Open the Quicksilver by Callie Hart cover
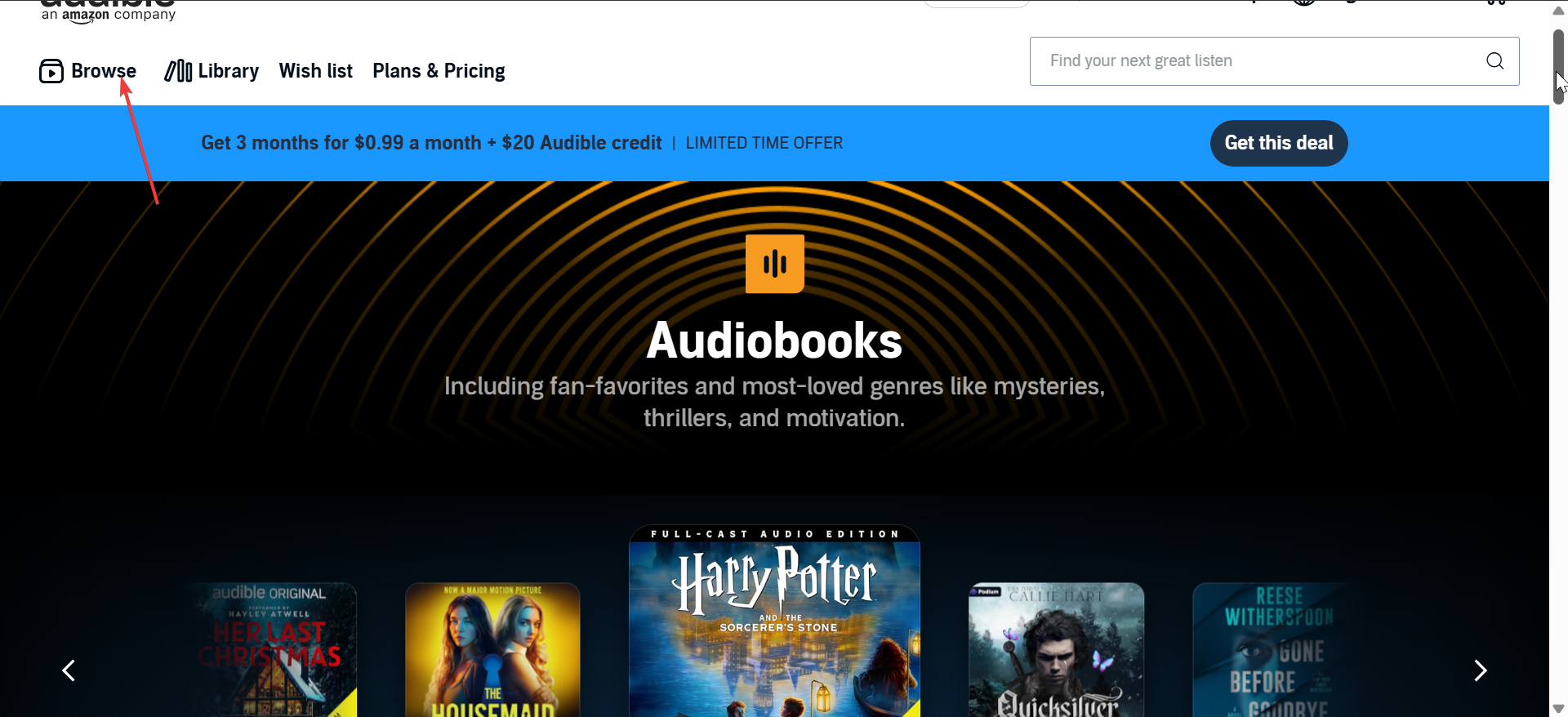The height and width of the screenshot is (717, 1568). point(1056,649)
